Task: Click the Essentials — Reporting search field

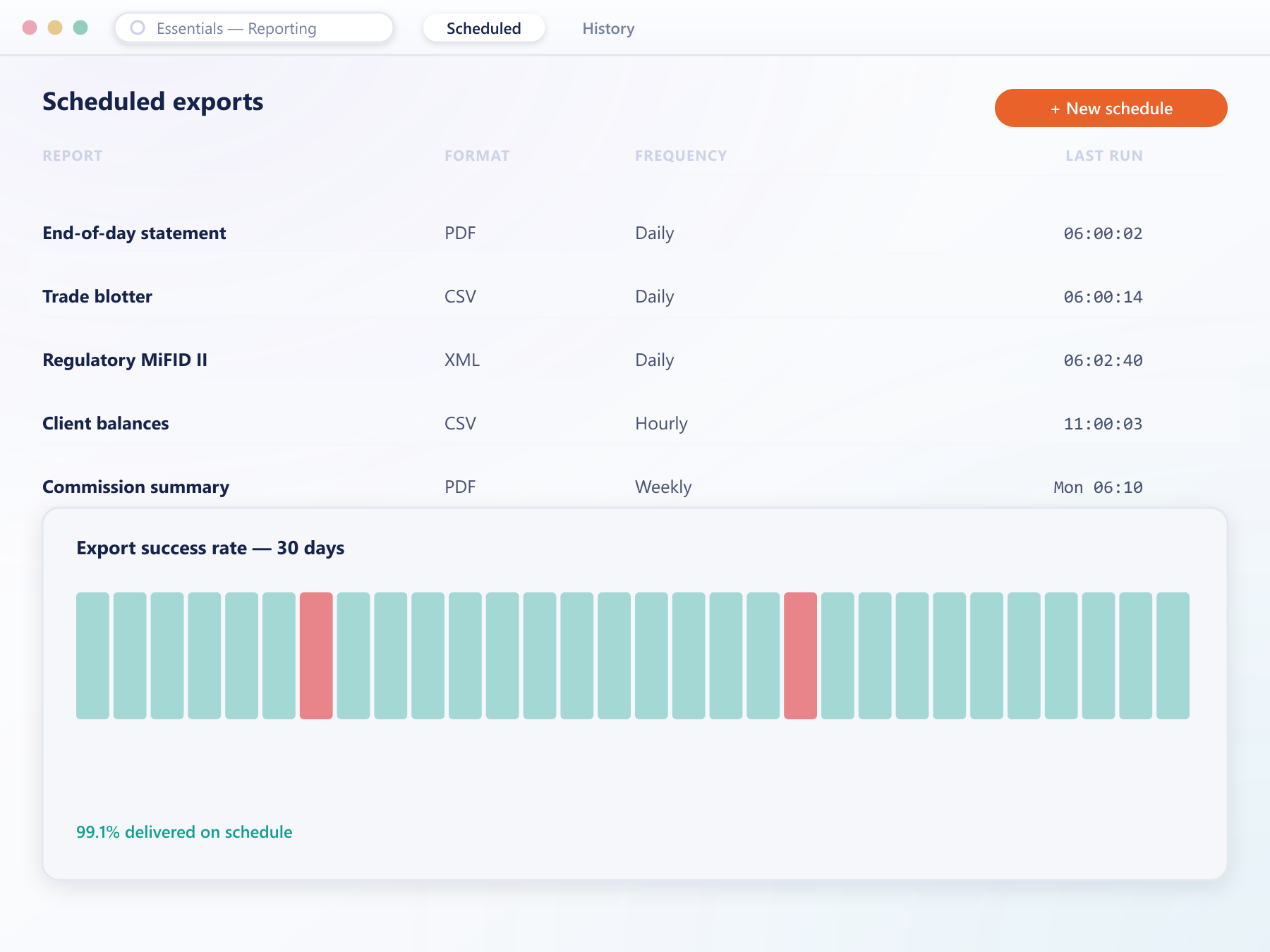Action: click(254, 28)
